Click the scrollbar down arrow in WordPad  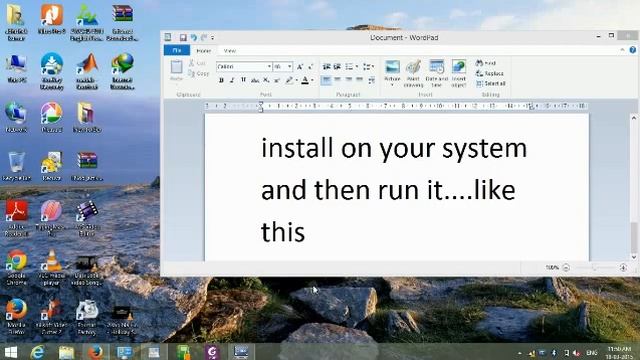[634, 257]
